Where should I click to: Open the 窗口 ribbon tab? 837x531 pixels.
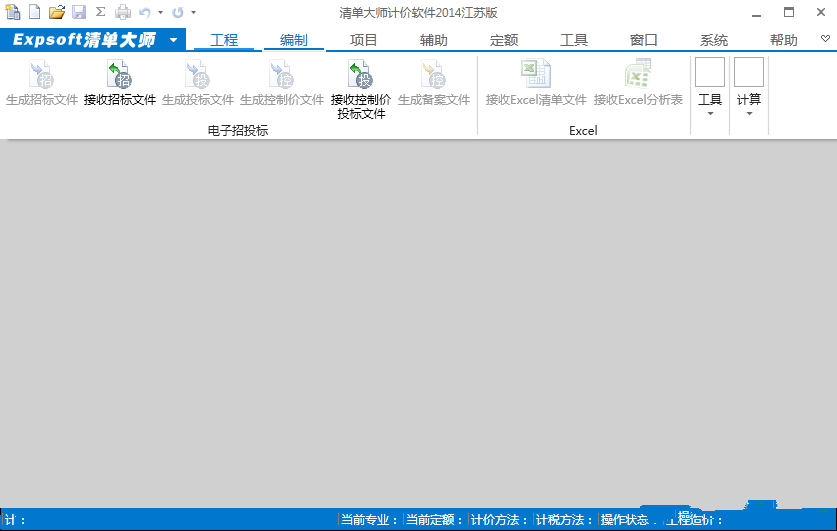(x=644, y=40)
